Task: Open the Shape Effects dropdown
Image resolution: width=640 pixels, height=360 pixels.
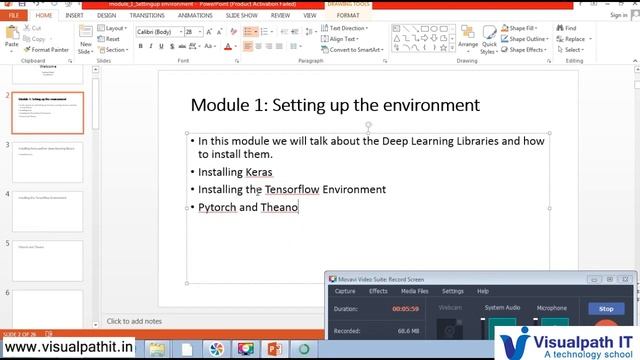Action: pos(524,49)
